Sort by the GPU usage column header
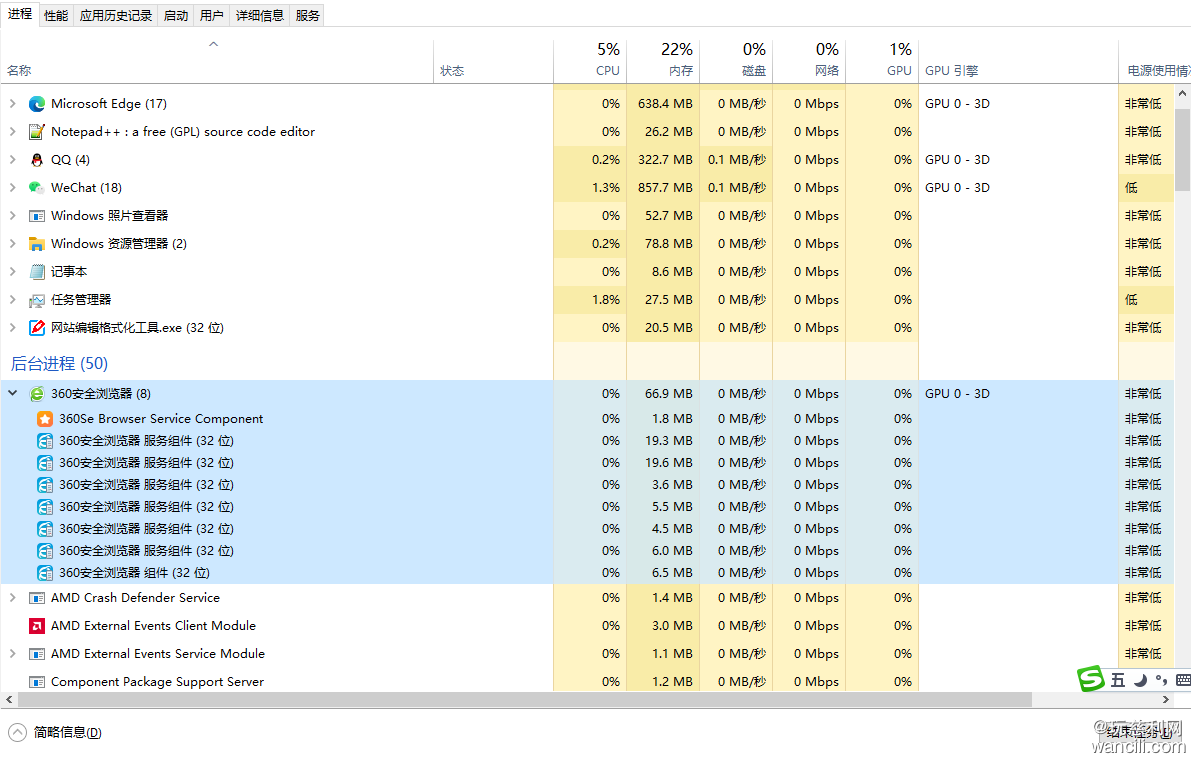This screenshot has height=757, width=1191. coord(882,61)
